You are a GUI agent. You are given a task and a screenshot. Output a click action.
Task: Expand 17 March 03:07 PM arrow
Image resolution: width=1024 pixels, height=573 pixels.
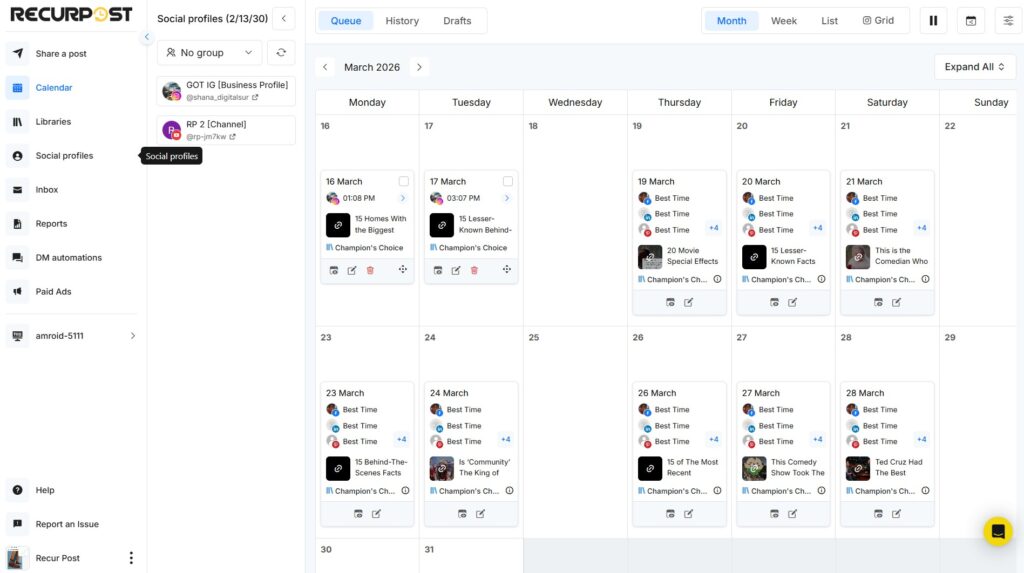(507, 198)
